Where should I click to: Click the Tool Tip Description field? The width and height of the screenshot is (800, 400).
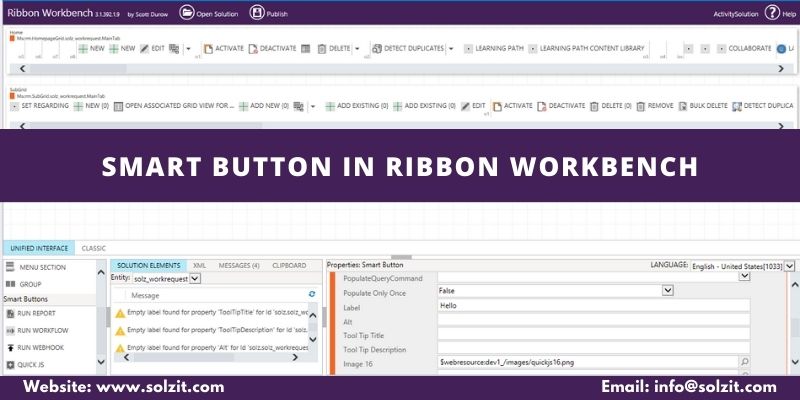click(594, 348)
